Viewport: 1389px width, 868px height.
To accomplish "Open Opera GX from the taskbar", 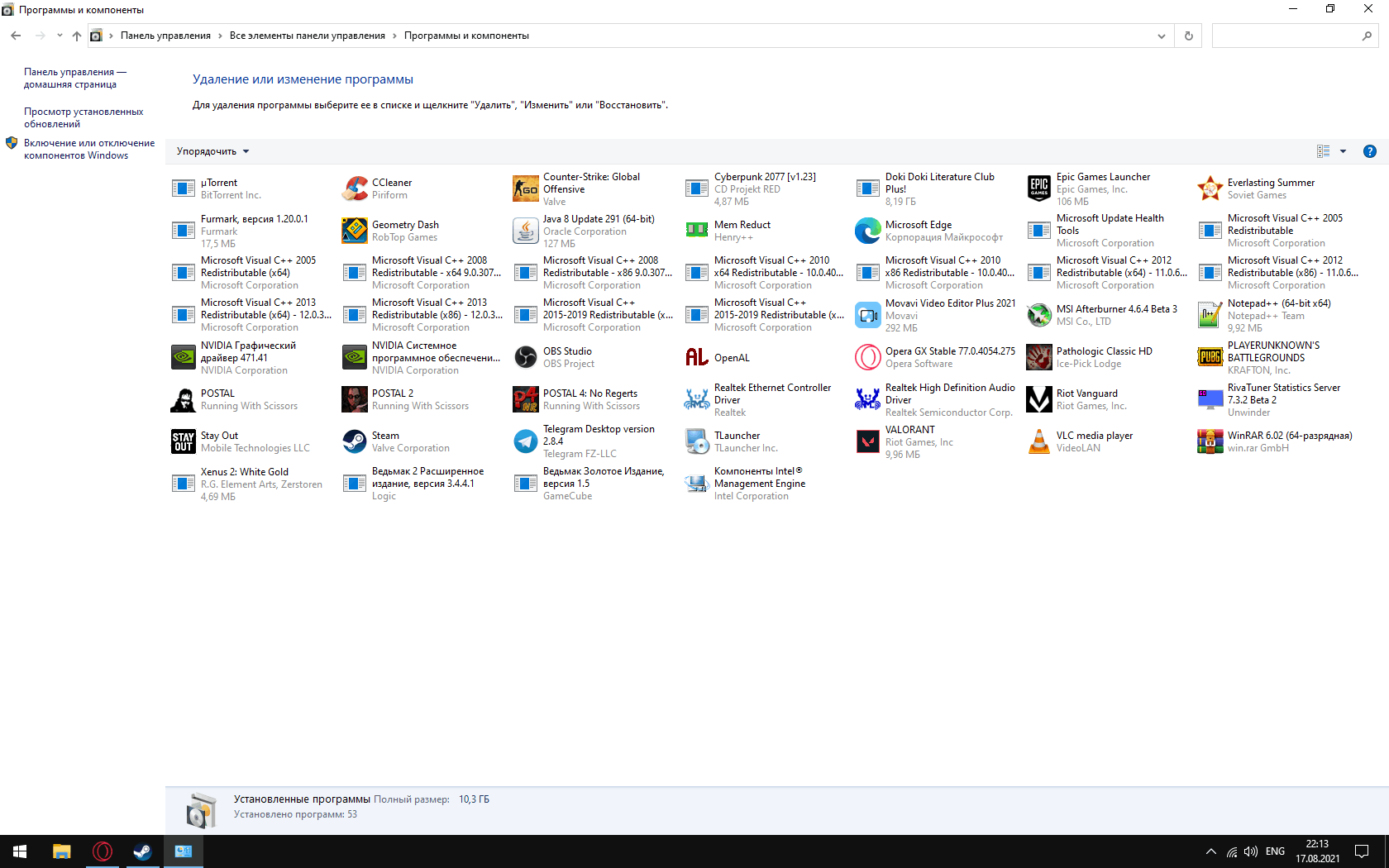I will coord(103,851).
